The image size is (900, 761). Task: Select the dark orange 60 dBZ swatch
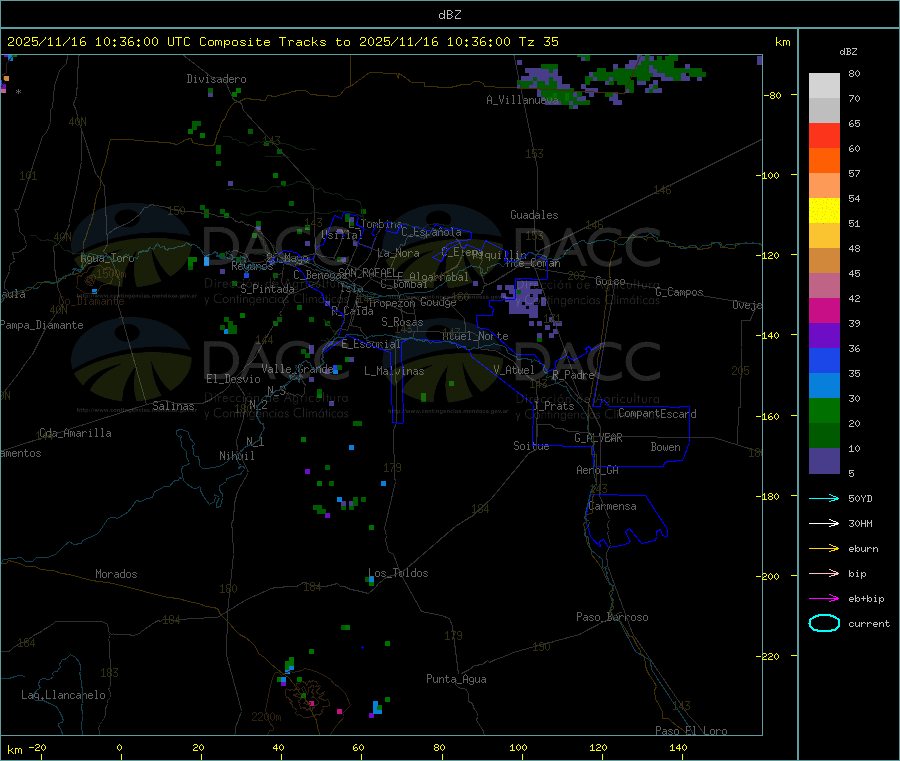824,161
